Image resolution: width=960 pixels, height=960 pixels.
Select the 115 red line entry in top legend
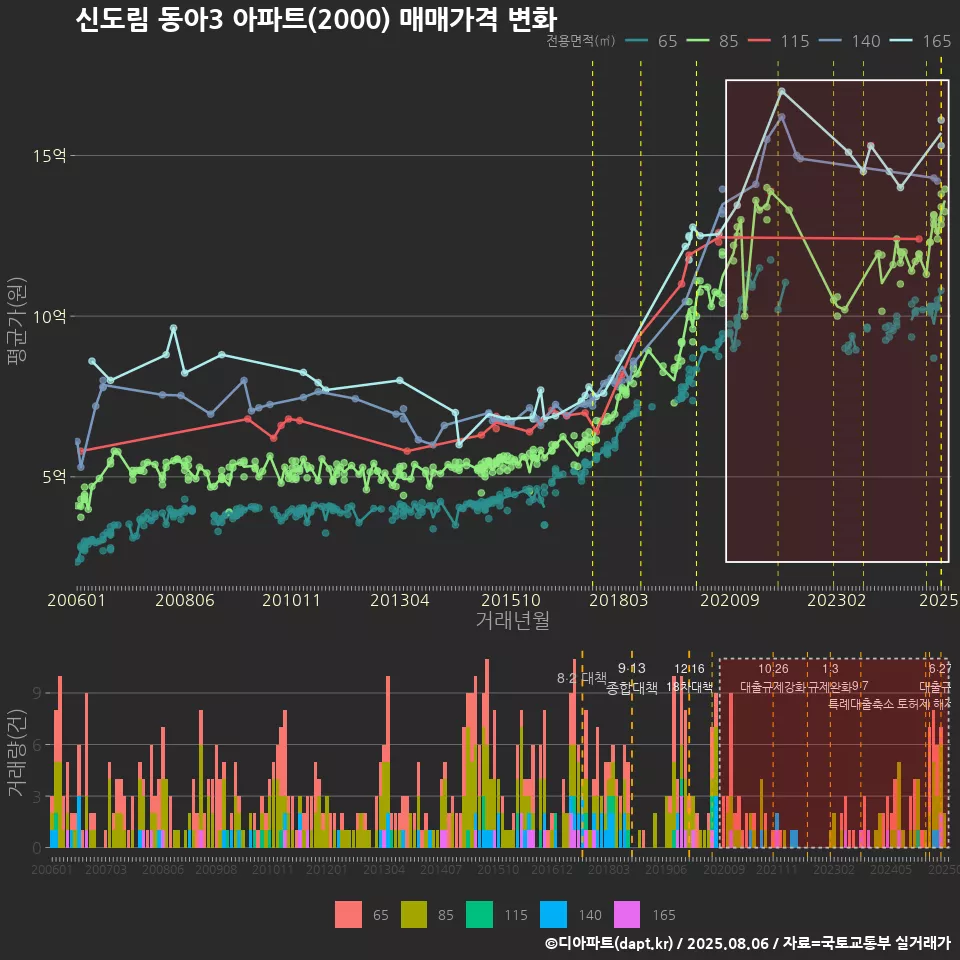tap(779, 41)
